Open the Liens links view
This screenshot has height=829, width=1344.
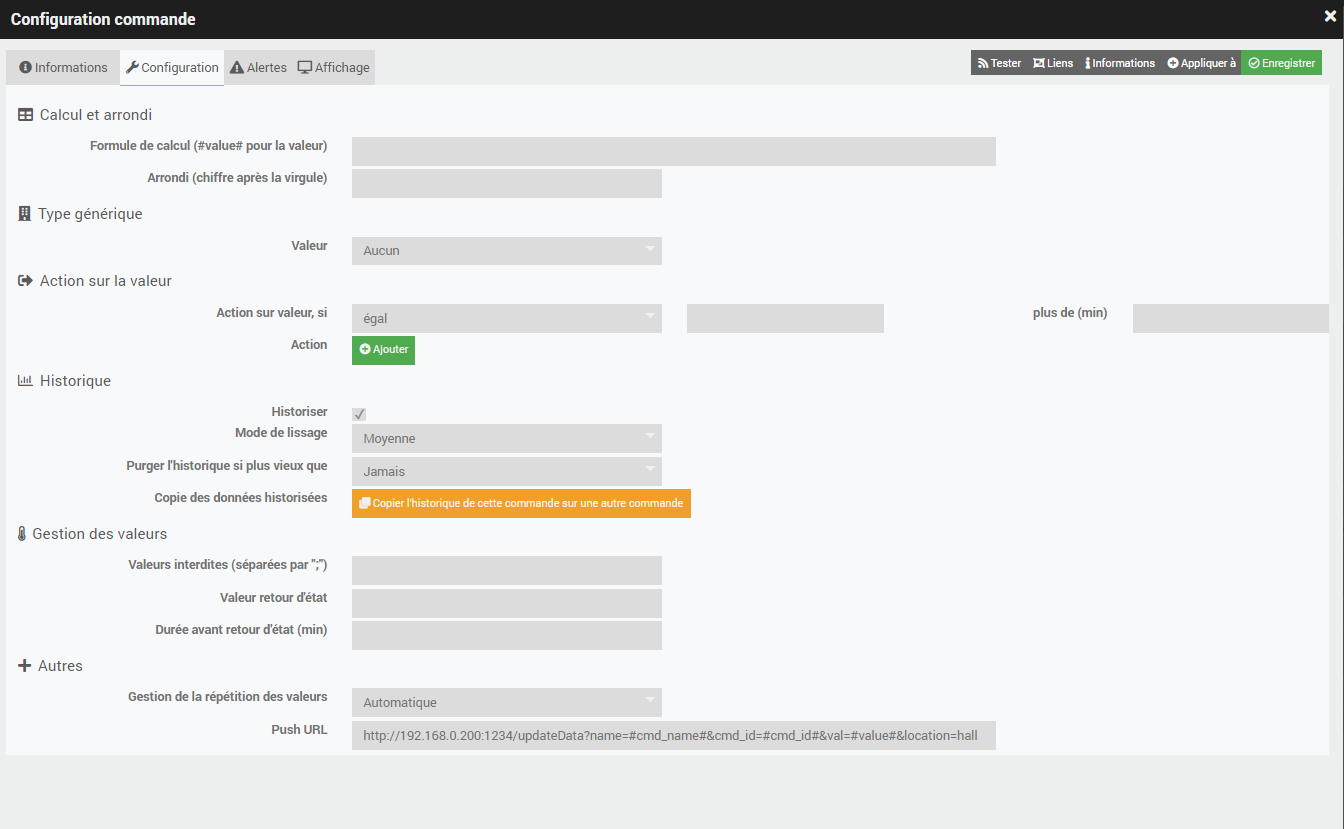1053,63
